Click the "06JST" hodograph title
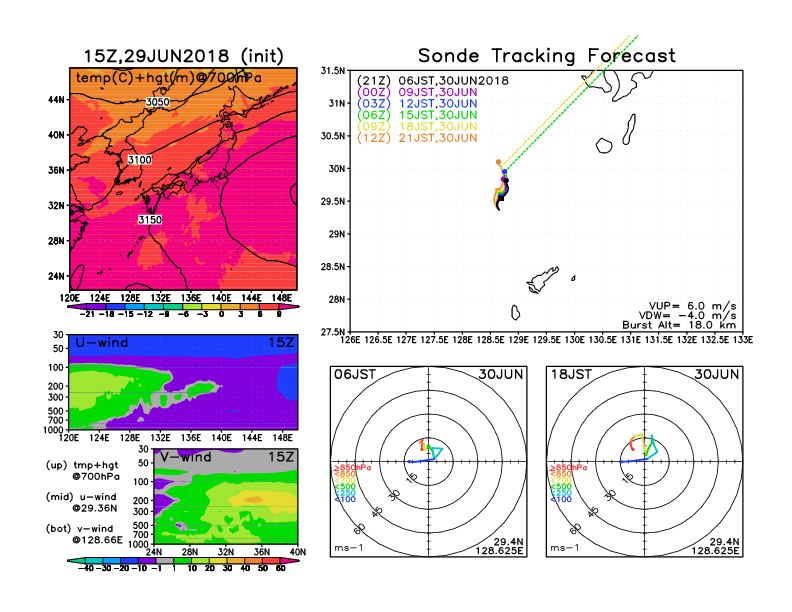792x612 pixels. point(355,375)
